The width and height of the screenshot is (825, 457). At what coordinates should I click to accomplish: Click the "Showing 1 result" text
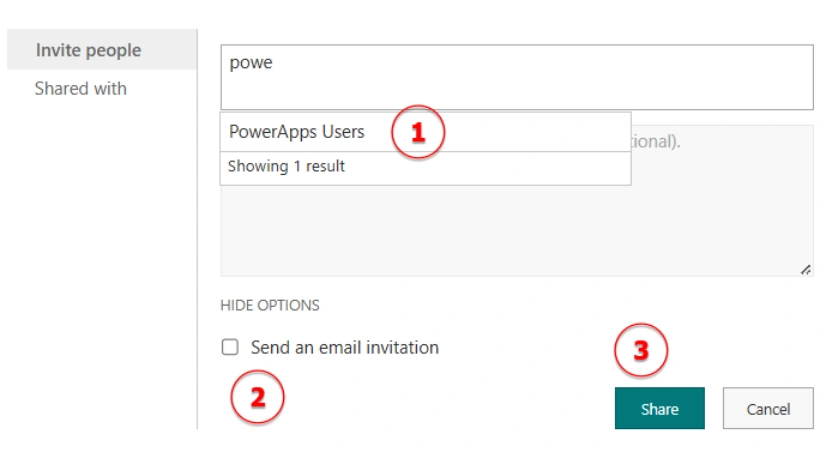286,166
